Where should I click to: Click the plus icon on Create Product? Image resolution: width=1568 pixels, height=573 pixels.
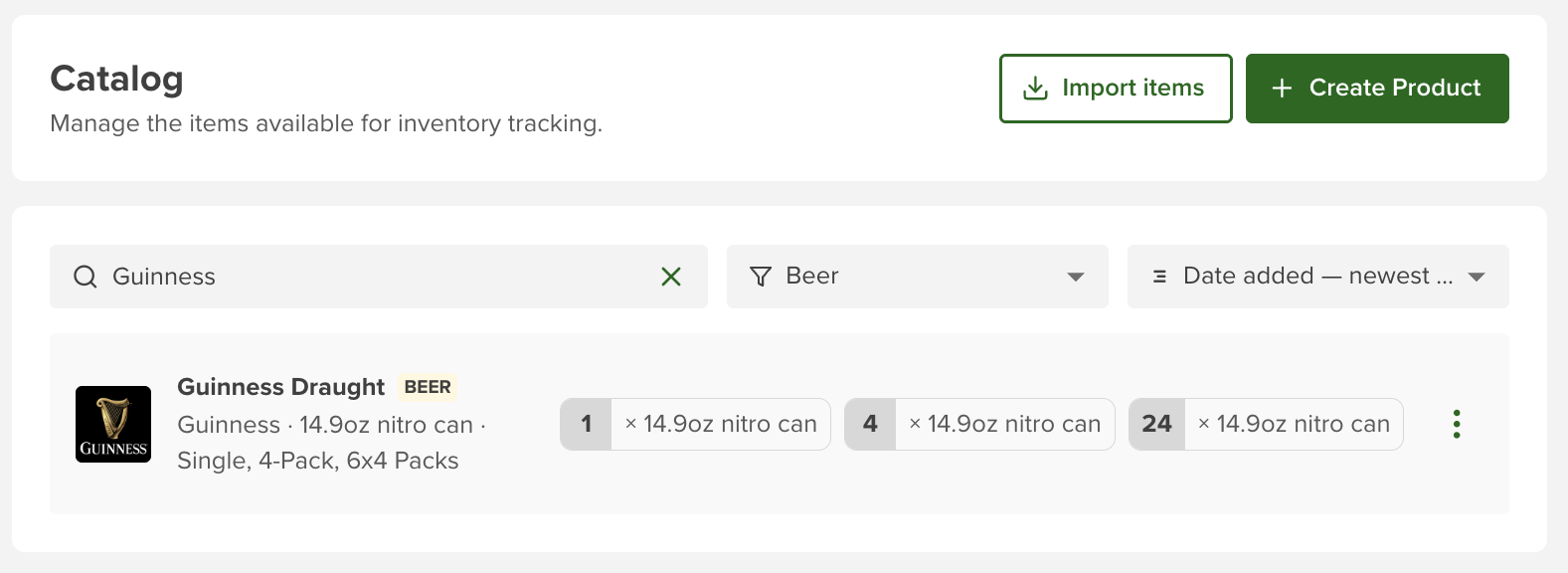click(1283, 89)
